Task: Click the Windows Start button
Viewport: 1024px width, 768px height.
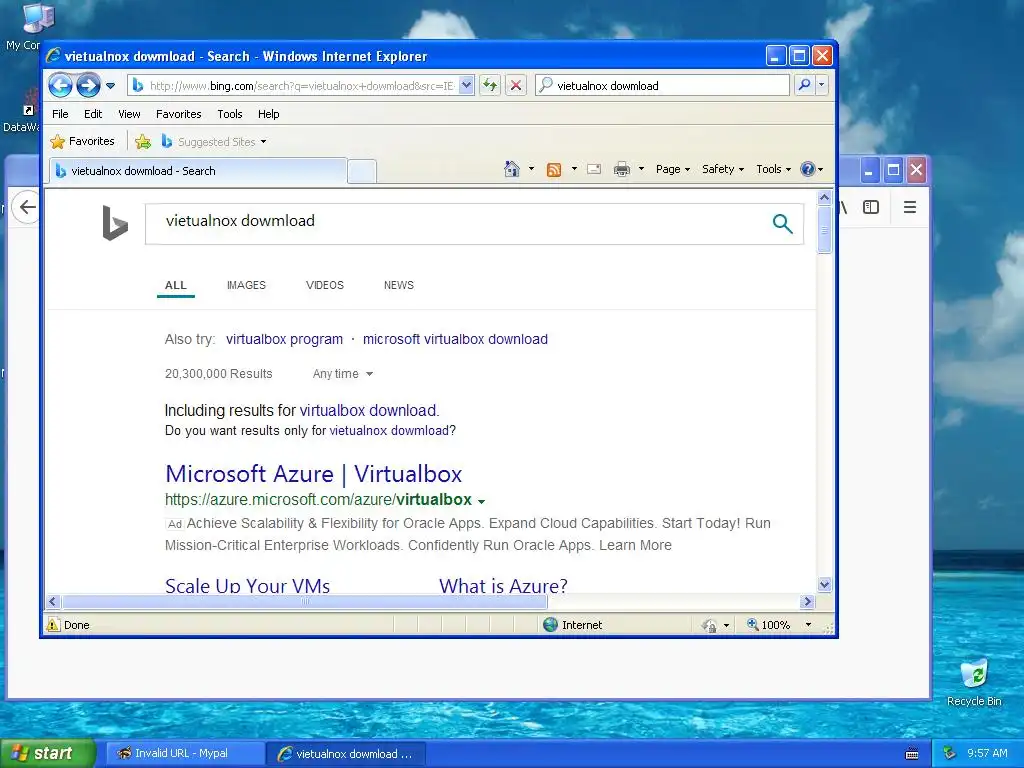Action: [x=48, y=753]
